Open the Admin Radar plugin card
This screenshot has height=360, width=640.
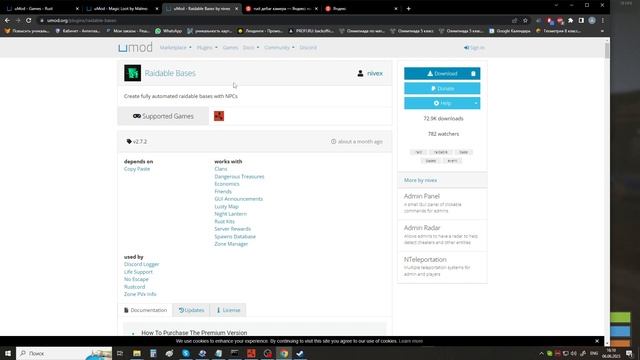[x=442, y=235]
